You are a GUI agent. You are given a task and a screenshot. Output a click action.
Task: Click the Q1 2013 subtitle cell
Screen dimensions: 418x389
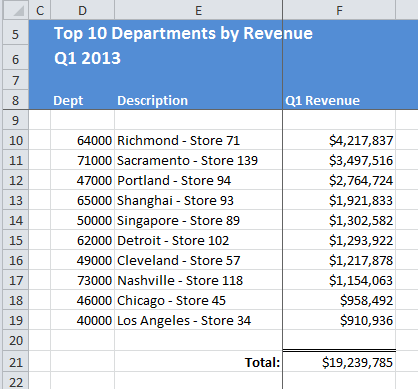click(87, 58)
